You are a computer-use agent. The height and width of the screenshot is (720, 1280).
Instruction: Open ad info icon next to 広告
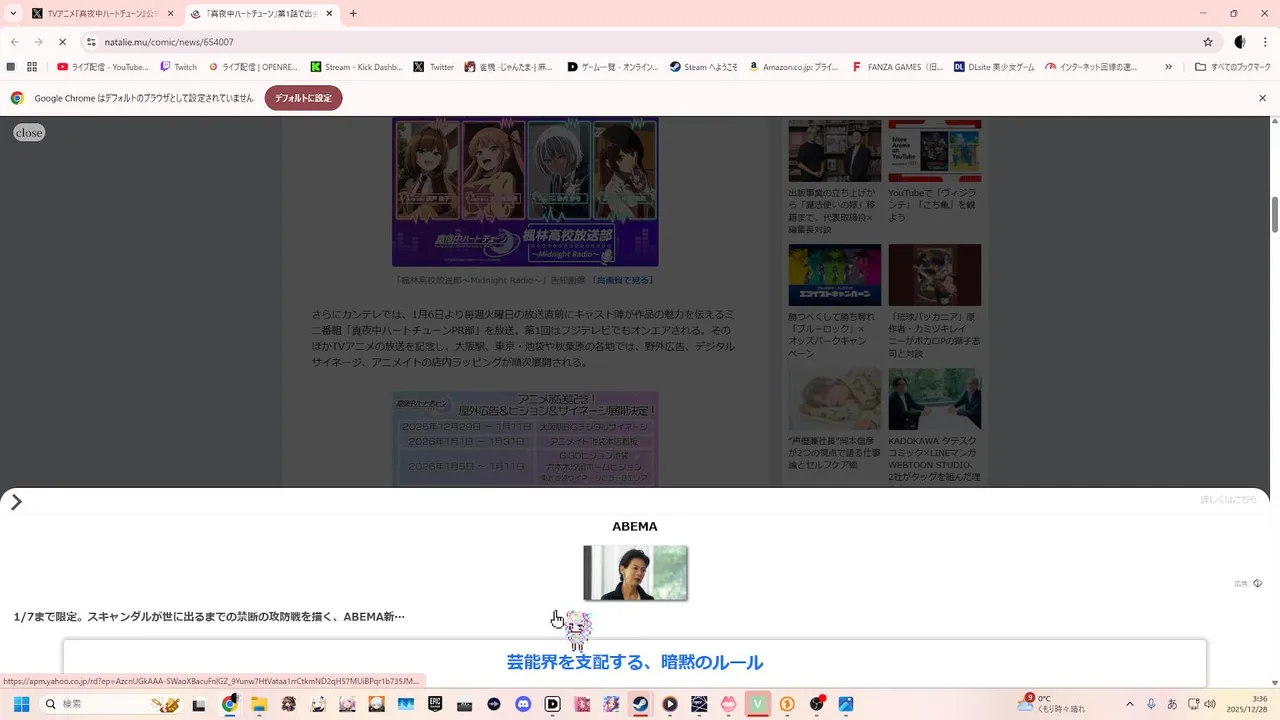[1257, 583]
